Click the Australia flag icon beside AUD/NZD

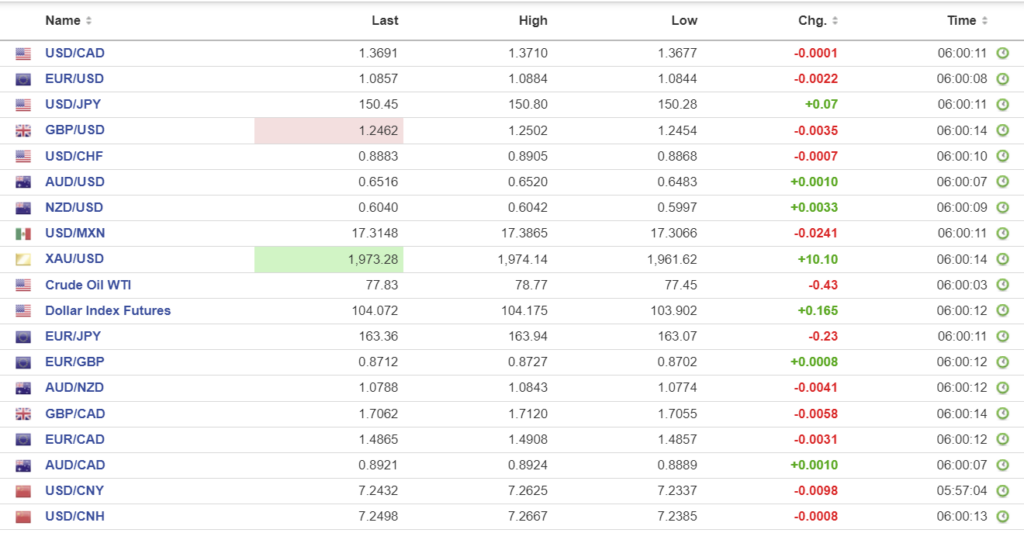23,388
